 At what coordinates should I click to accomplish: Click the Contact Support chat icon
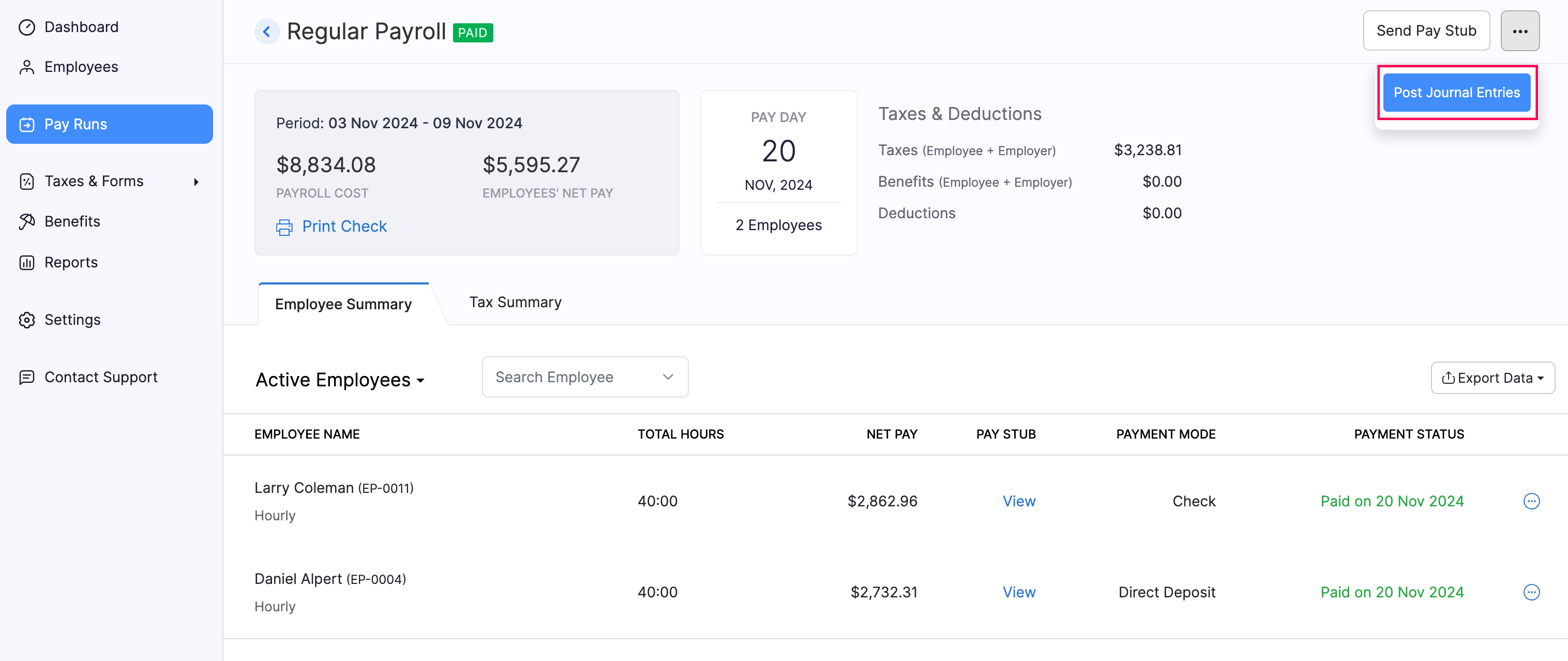[x=27, y=377]
